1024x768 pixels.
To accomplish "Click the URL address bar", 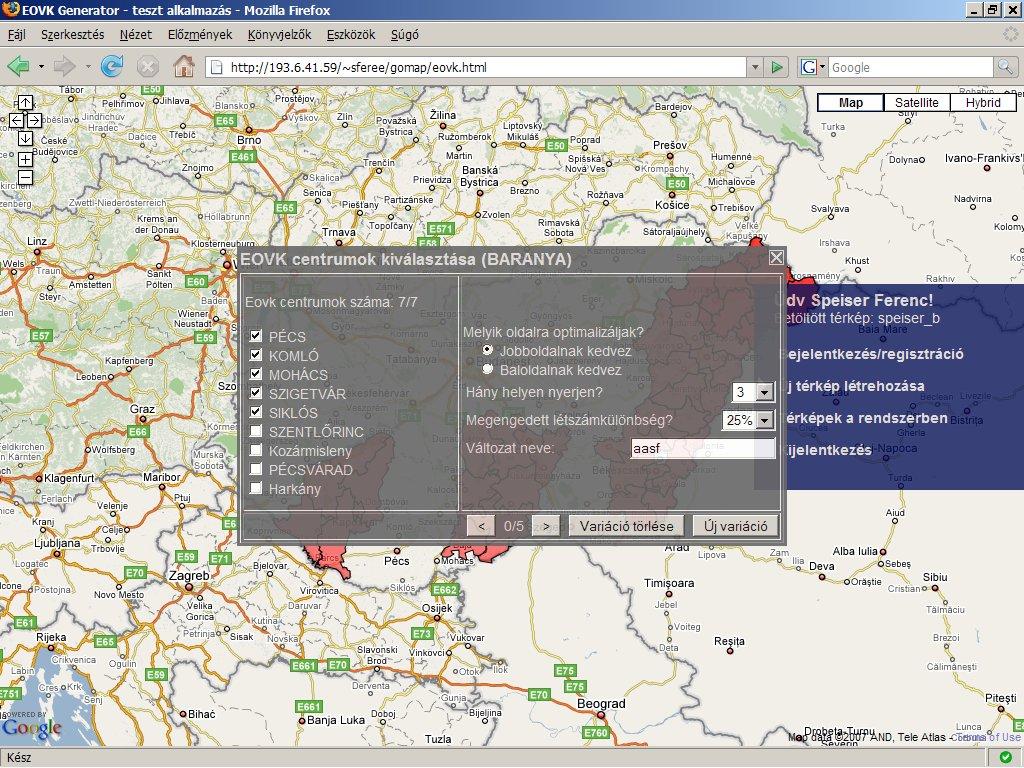I will 477,67.
